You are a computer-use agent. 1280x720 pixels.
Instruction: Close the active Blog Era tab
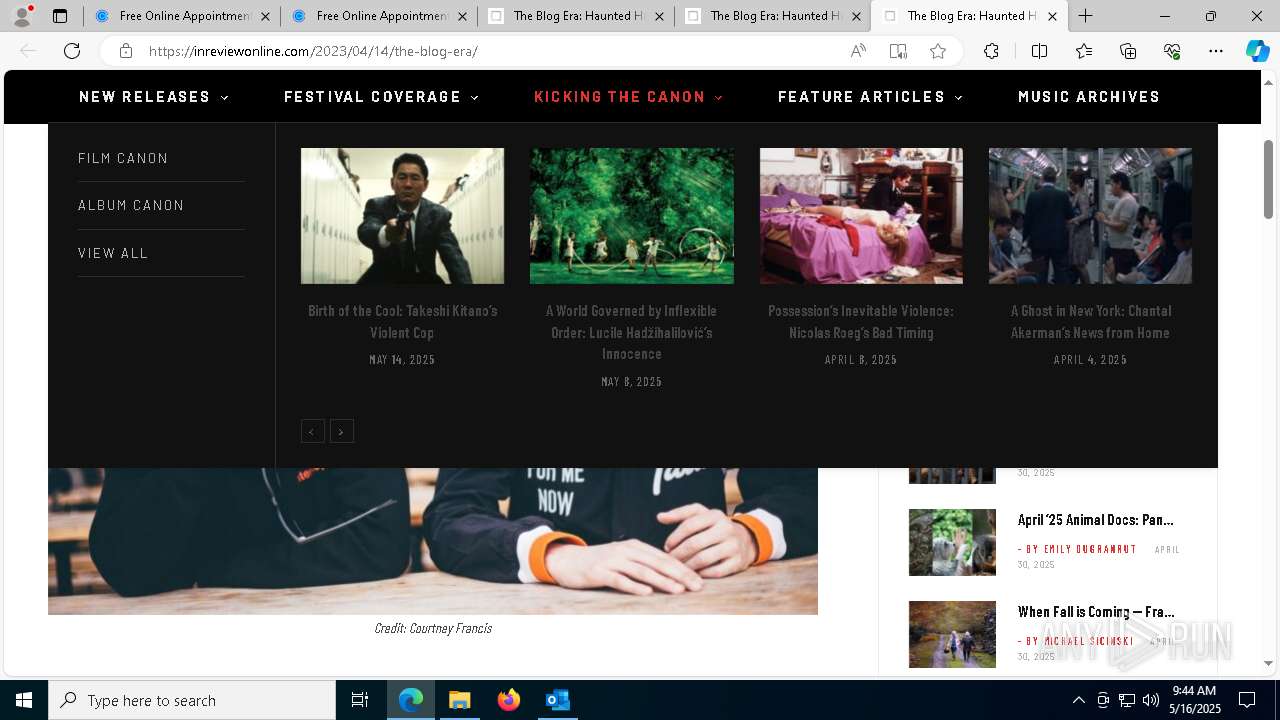[1052, 16]
